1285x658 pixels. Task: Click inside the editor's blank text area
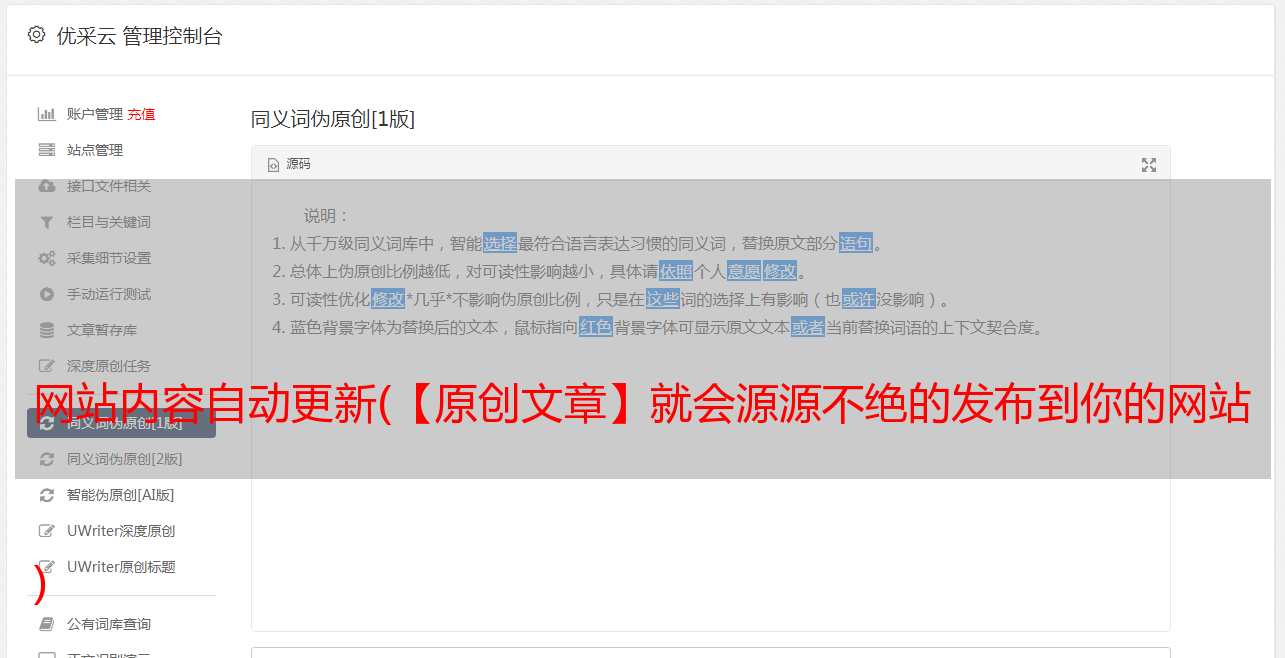tap(710, 500)
